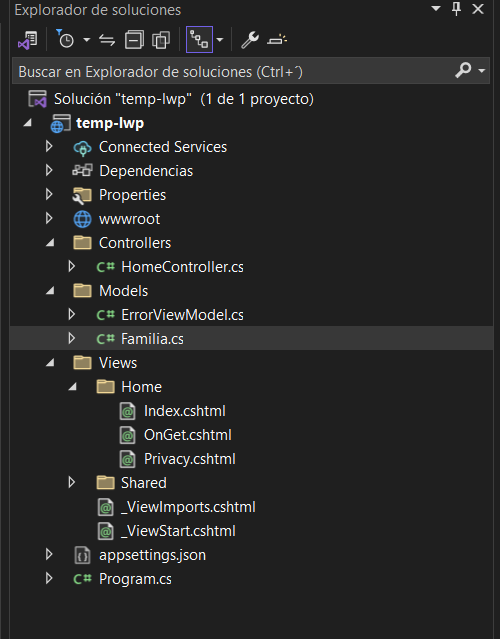Click the Models folder icon
The width and height of the screenshot is (500, 639).
coord(82,291)
